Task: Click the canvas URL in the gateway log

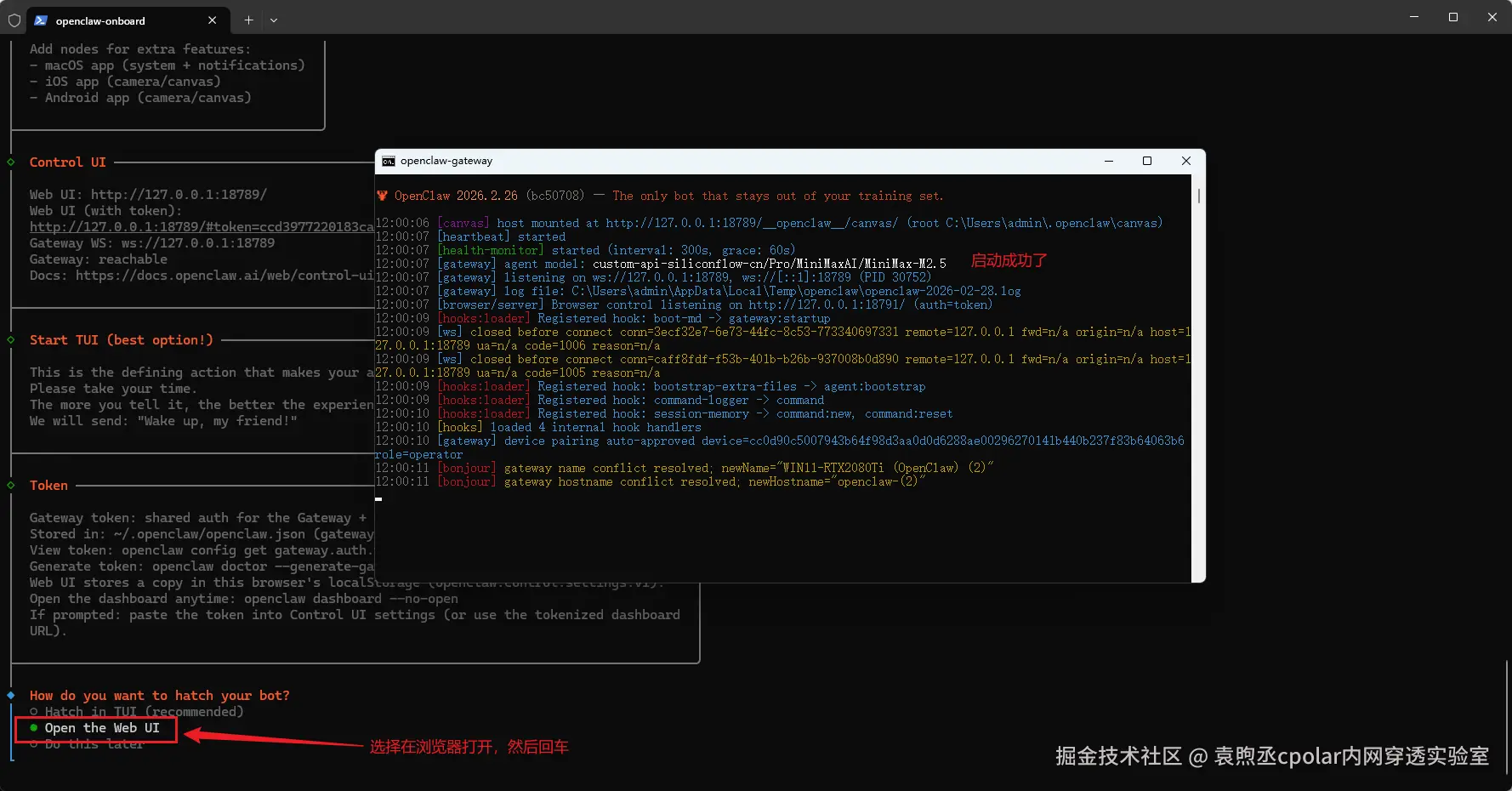Action: click(x=752, y=223)
